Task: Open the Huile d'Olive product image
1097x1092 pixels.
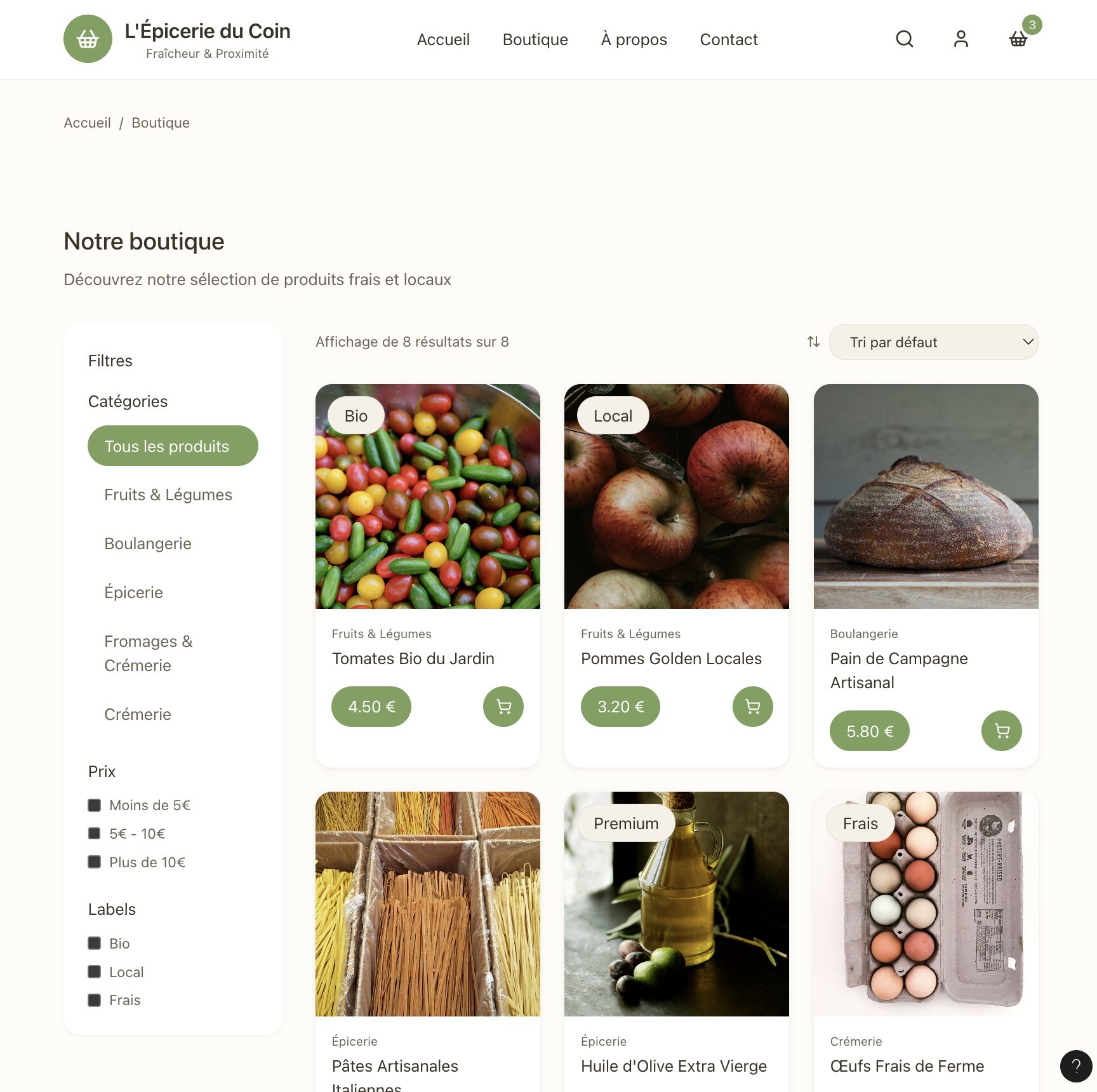Action: (677, 904)
